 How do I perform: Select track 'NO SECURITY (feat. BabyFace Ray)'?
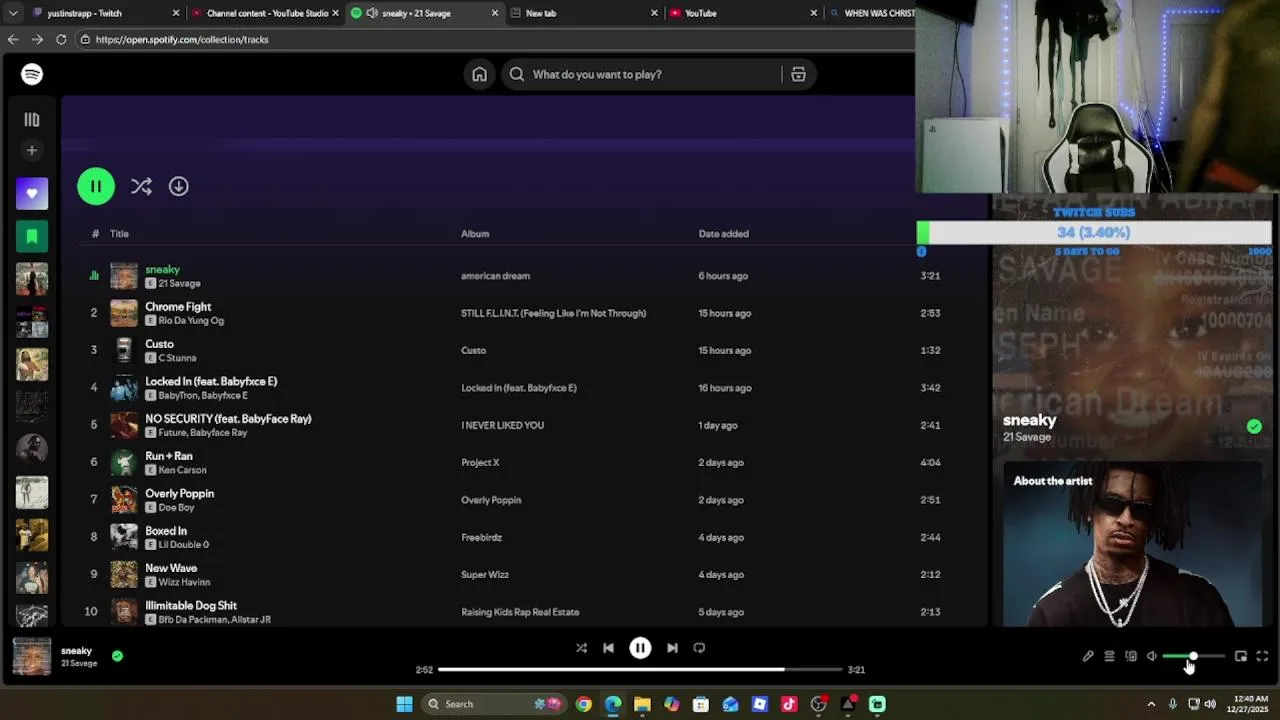[228, 419]
